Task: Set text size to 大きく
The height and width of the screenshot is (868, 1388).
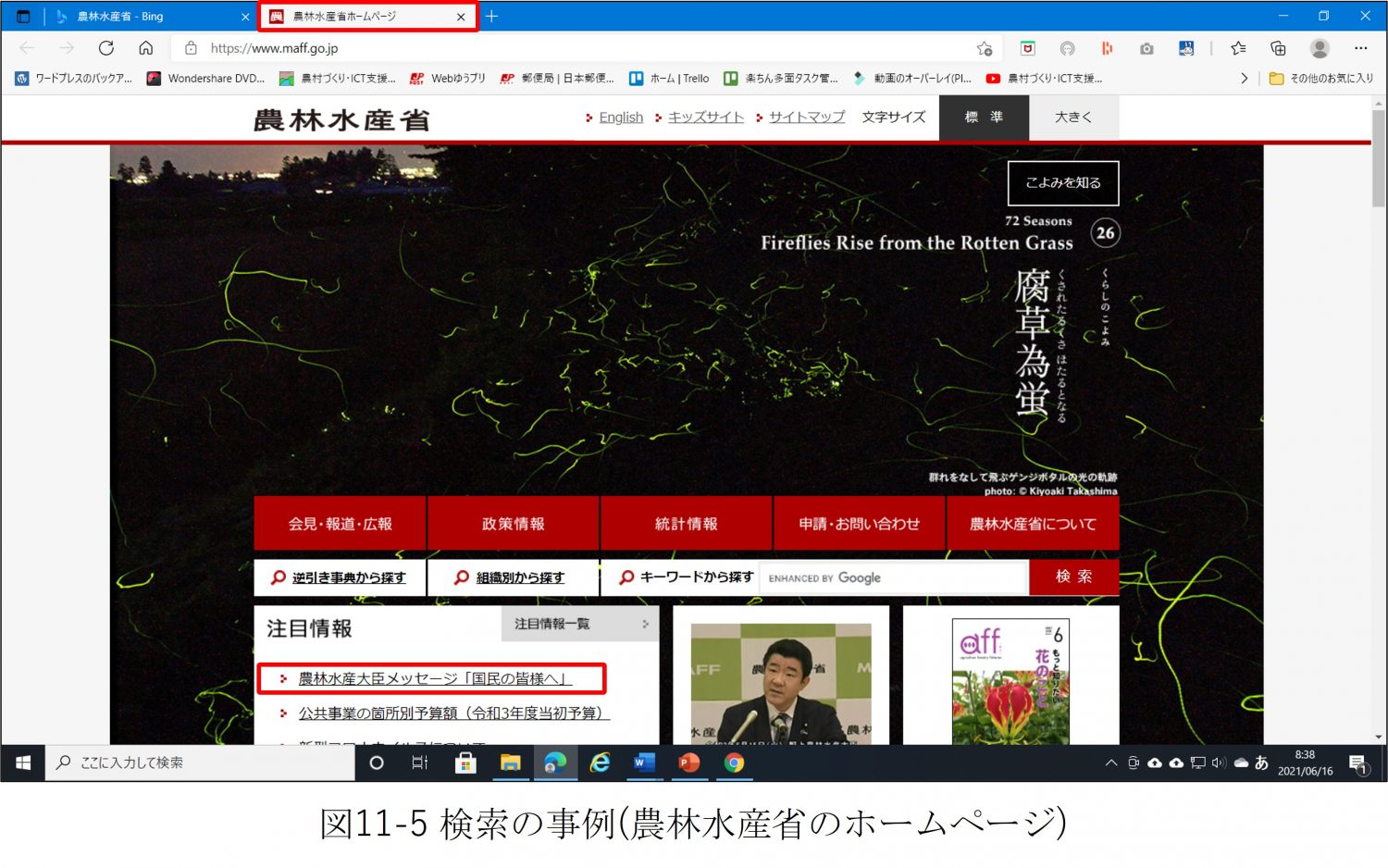Action: pos(1073,118)
